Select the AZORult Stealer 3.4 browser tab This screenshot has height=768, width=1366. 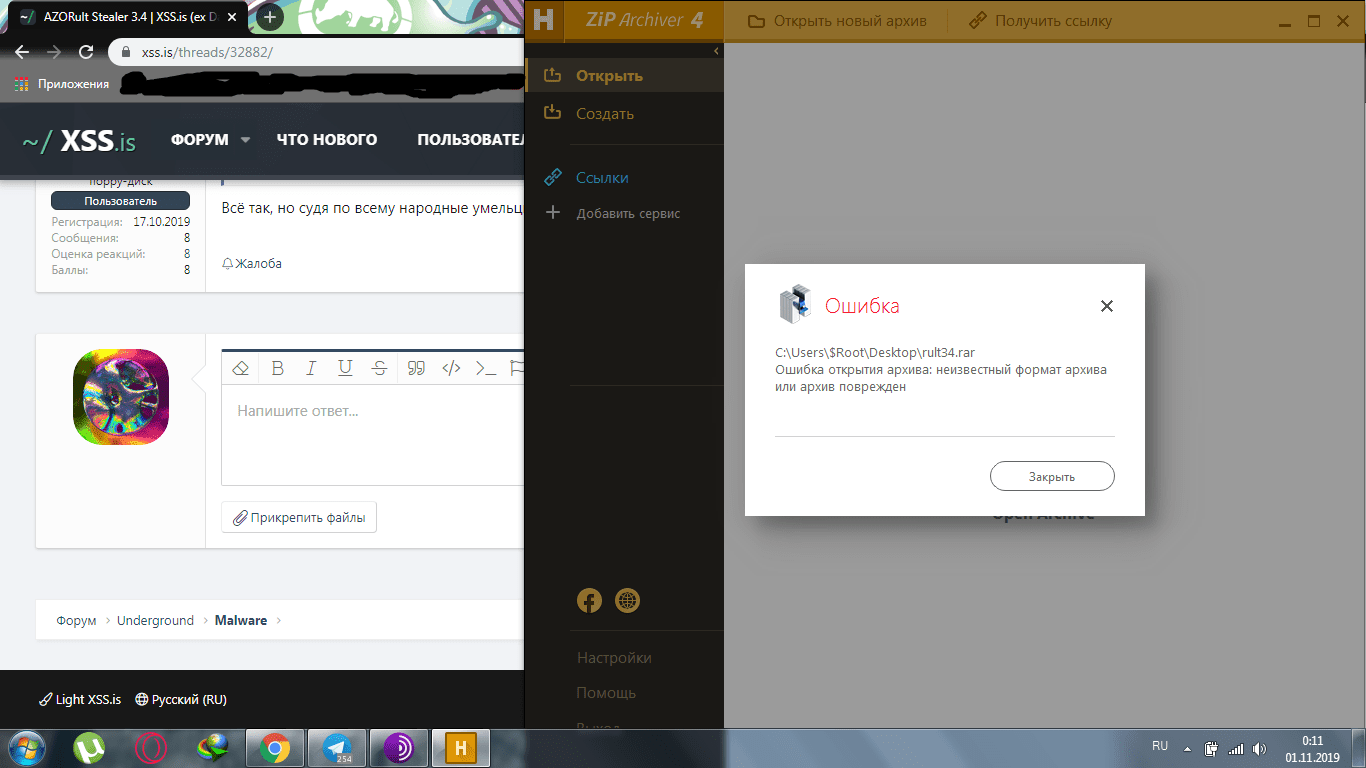coord(127,17)
